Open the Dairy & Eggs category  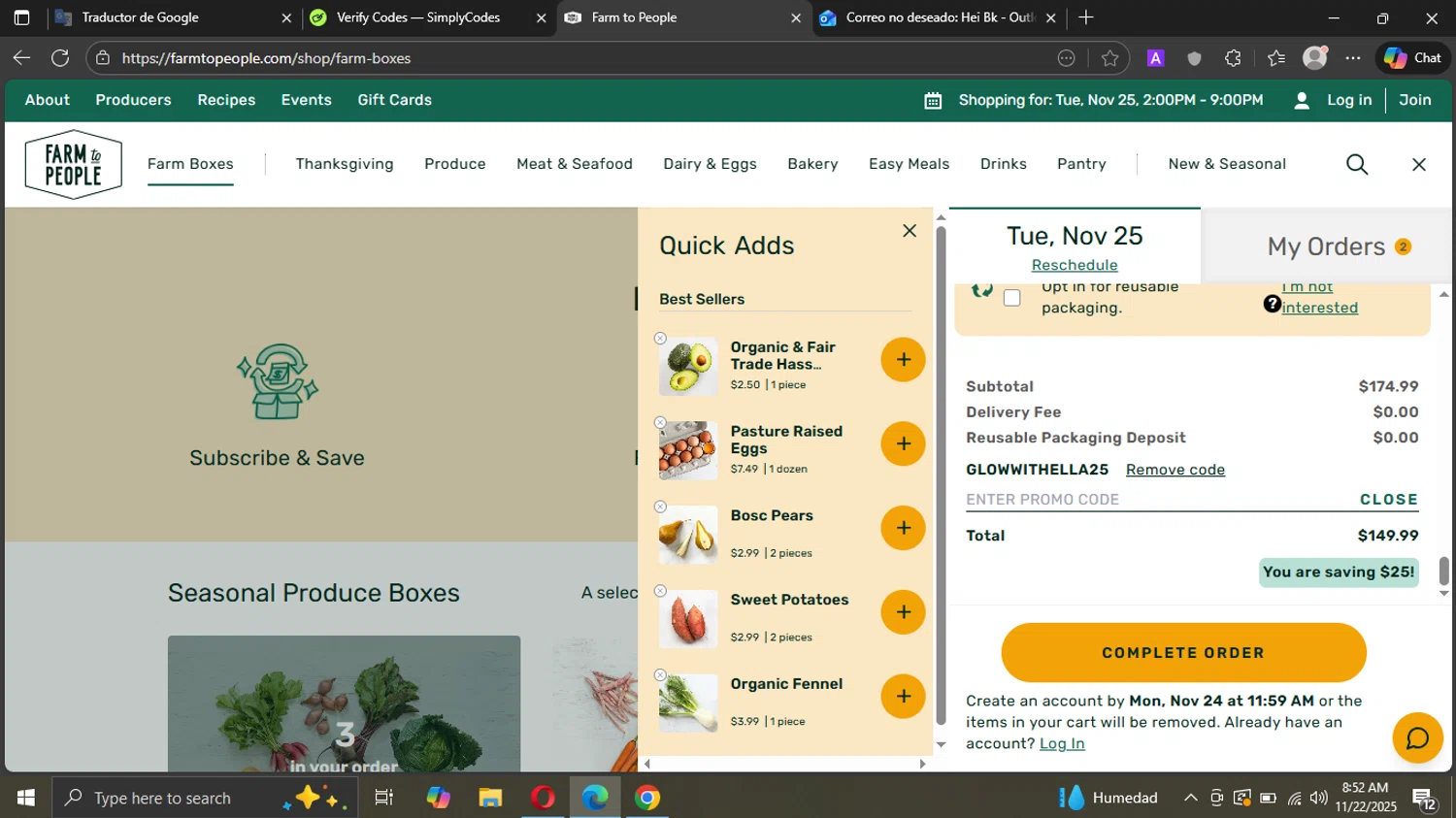[x=710, y=164]
